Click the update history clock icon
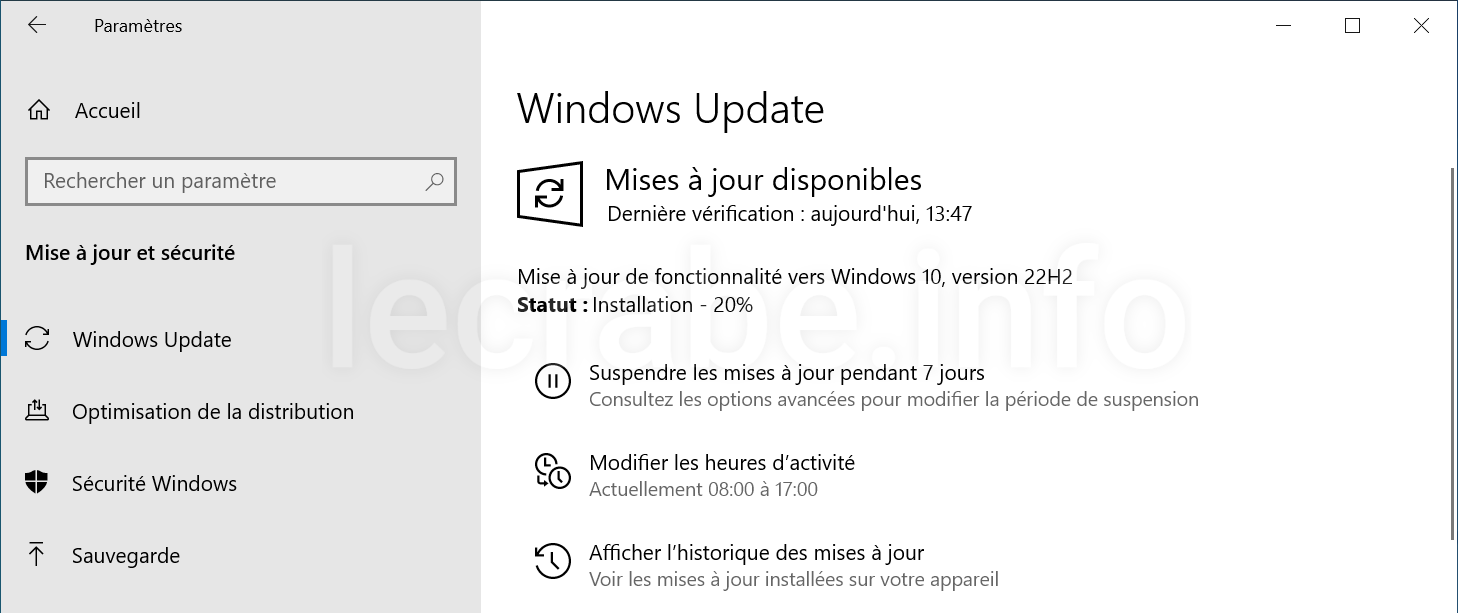This screenshot has width=1458, height=613. pyautogui.click(x=553, y=561)
